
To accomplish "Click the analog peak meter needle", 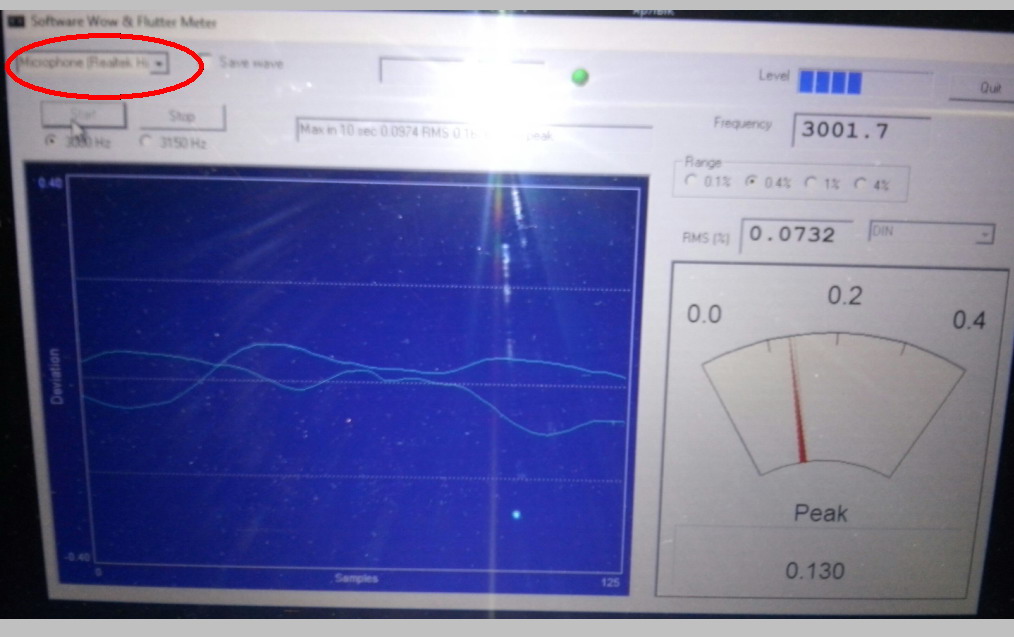I will coord(796,400).
